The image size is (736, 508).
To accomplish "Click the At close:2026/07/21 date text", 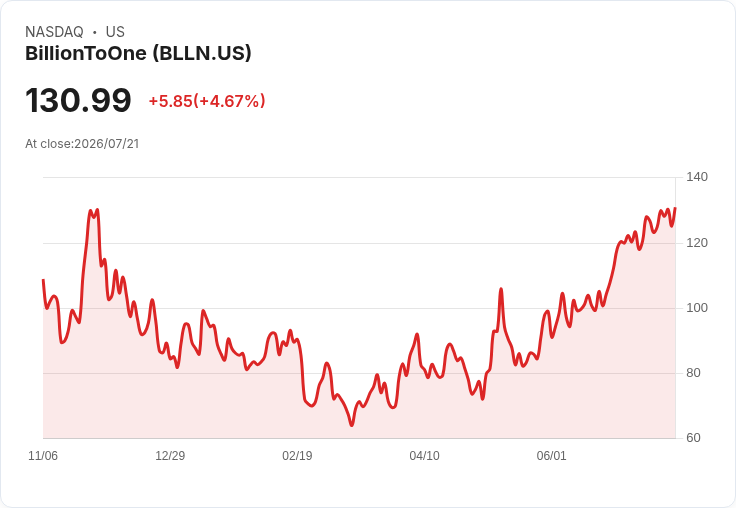I will pos(82,144).
